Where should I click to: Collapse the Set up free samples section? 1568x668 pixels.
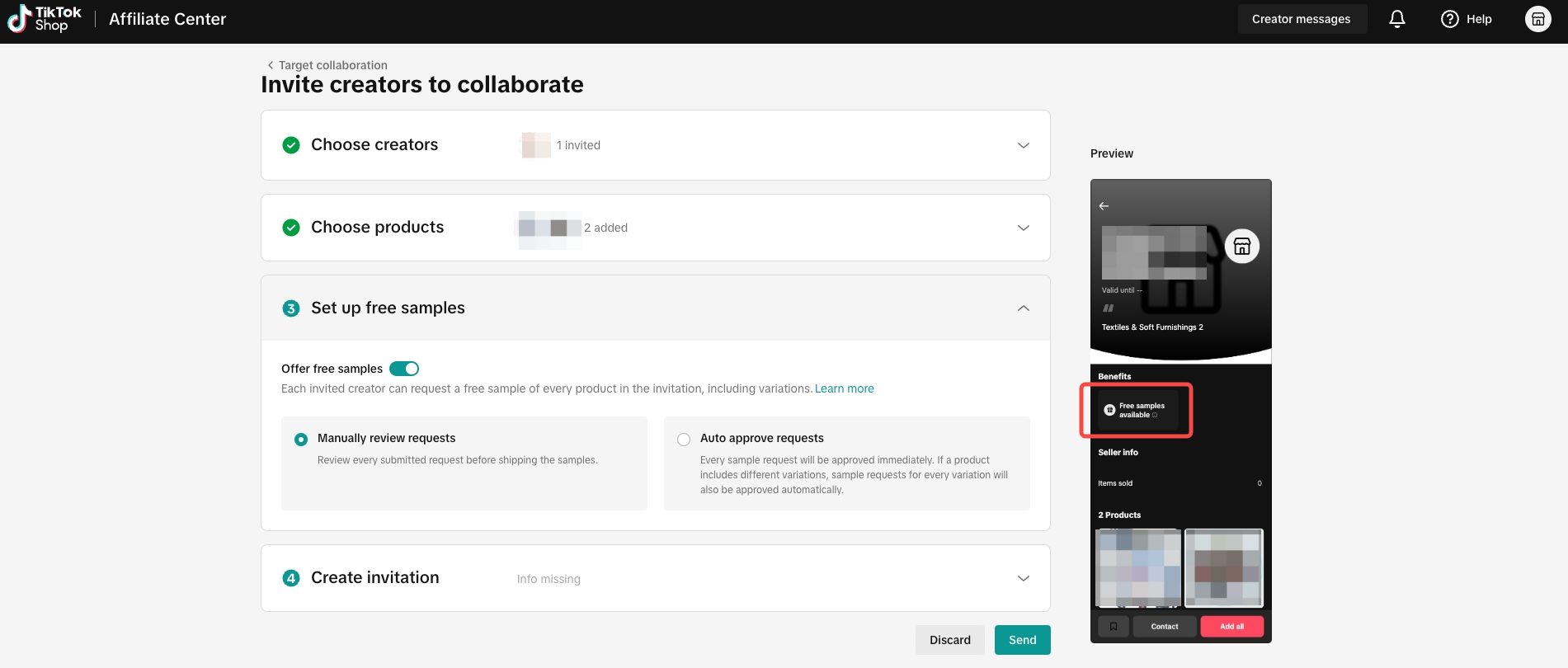[1024, 308]
